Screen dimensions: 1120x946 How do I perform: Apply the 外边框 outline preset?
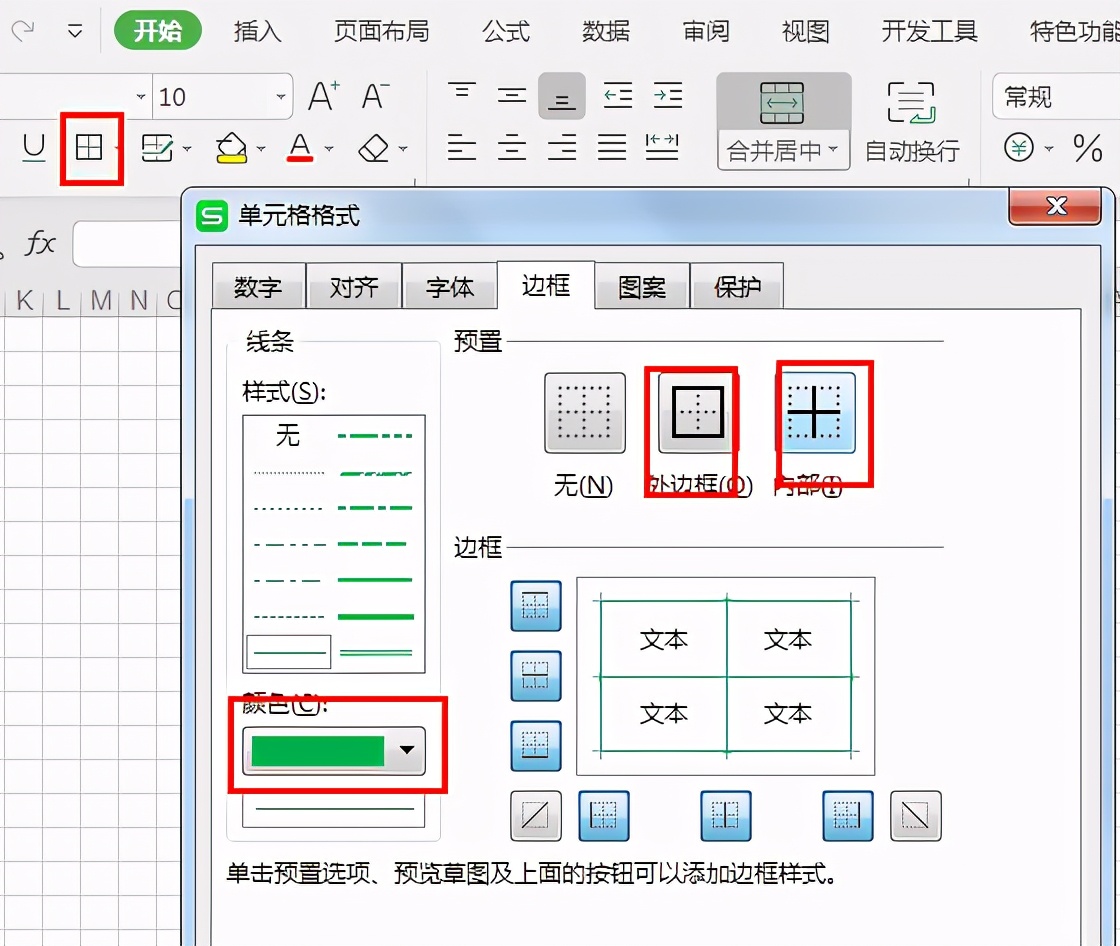point(698,412)
